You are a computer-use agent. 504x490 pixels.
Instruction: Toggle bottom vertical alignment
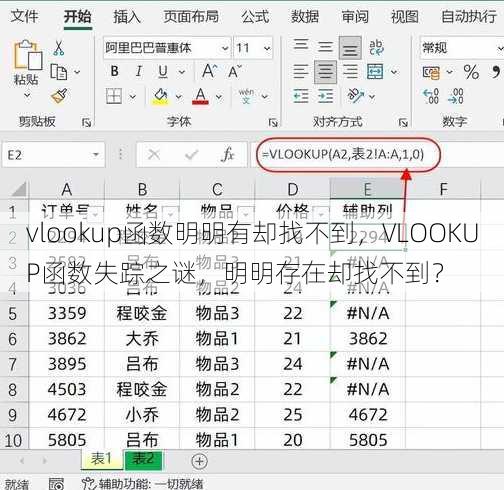point(350,48)
